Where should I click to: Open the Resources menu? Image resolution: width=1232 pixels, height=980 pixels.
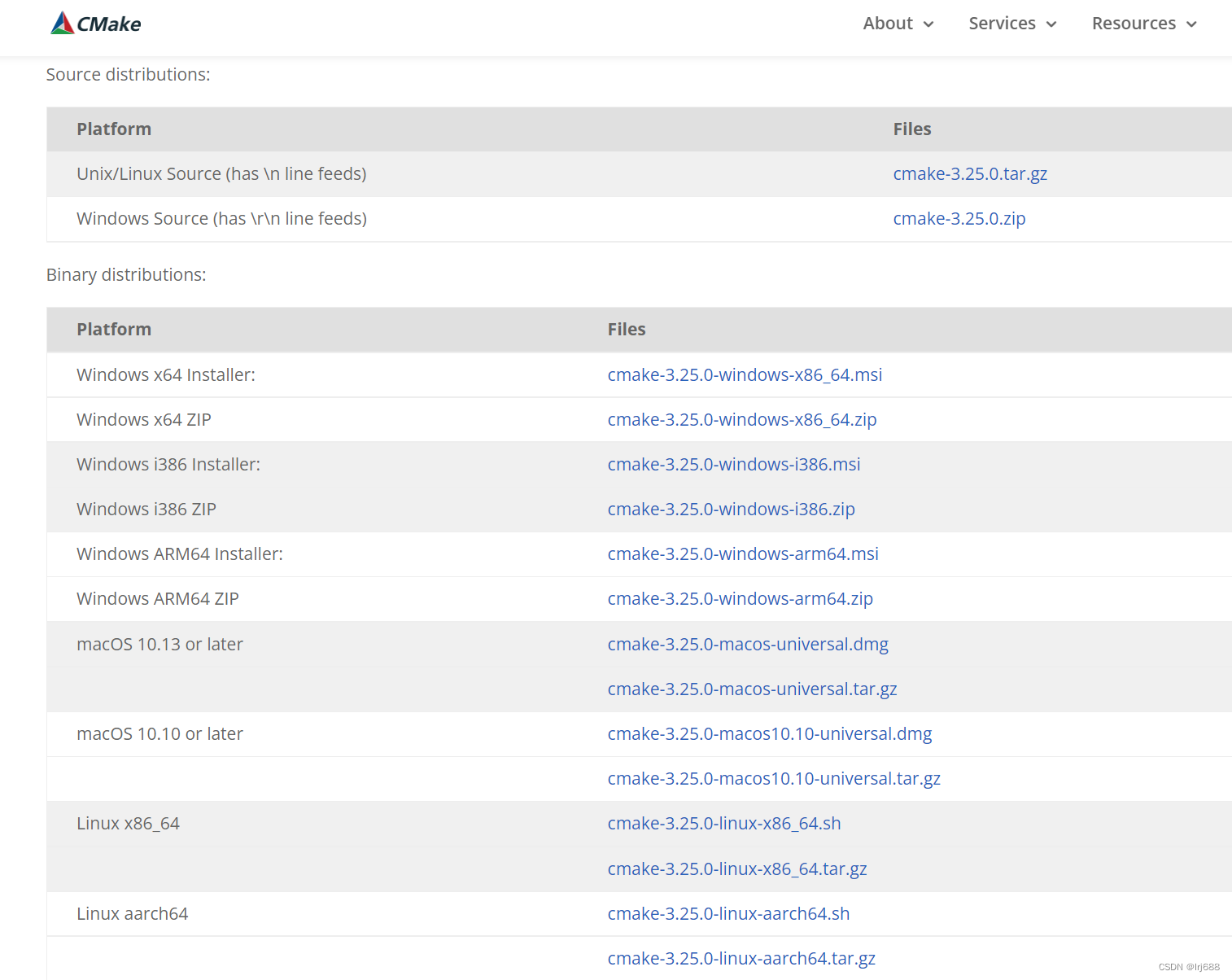1144,24
